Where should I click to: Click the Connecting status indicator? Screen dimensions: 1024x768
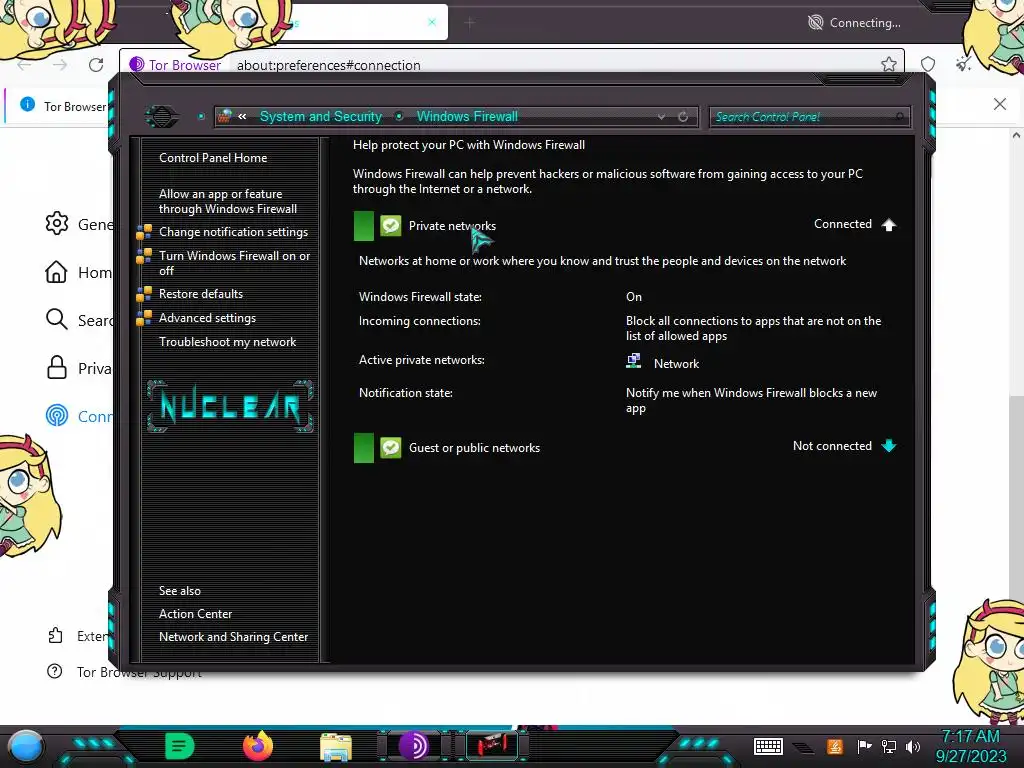tap(854, 23)
